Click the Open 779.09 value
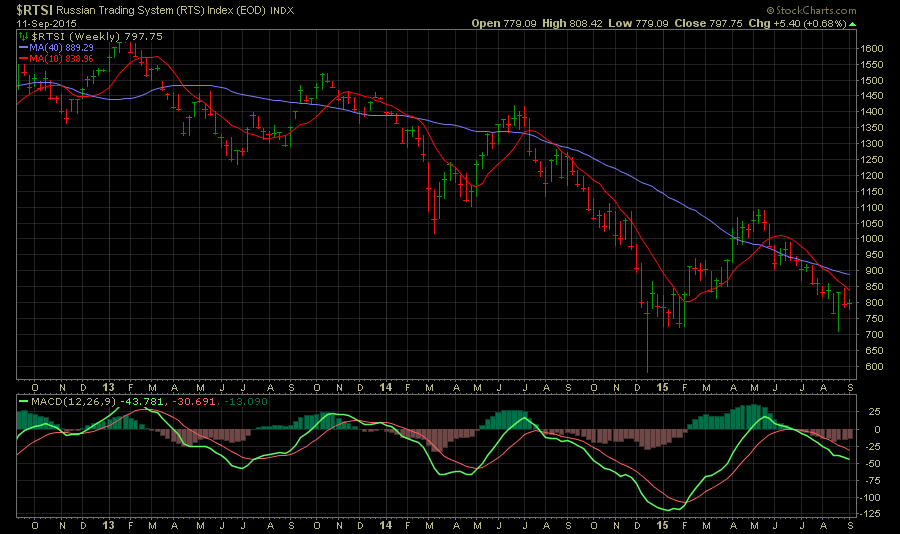Screen dimensions: 900x534 (x=504, y=24)
